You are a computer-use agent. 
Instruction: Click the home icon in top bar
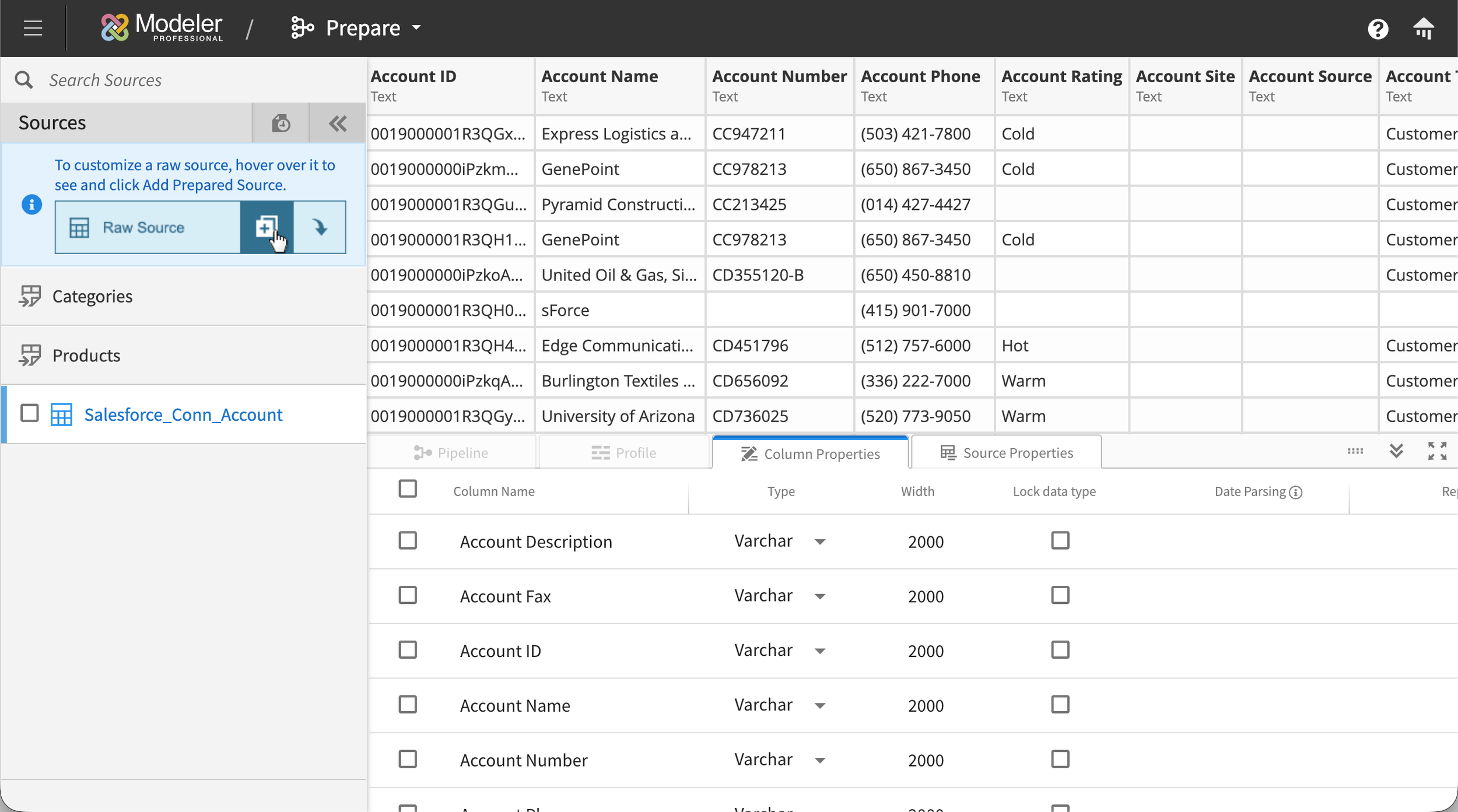pyautogui.click(x=1423, y=28)
